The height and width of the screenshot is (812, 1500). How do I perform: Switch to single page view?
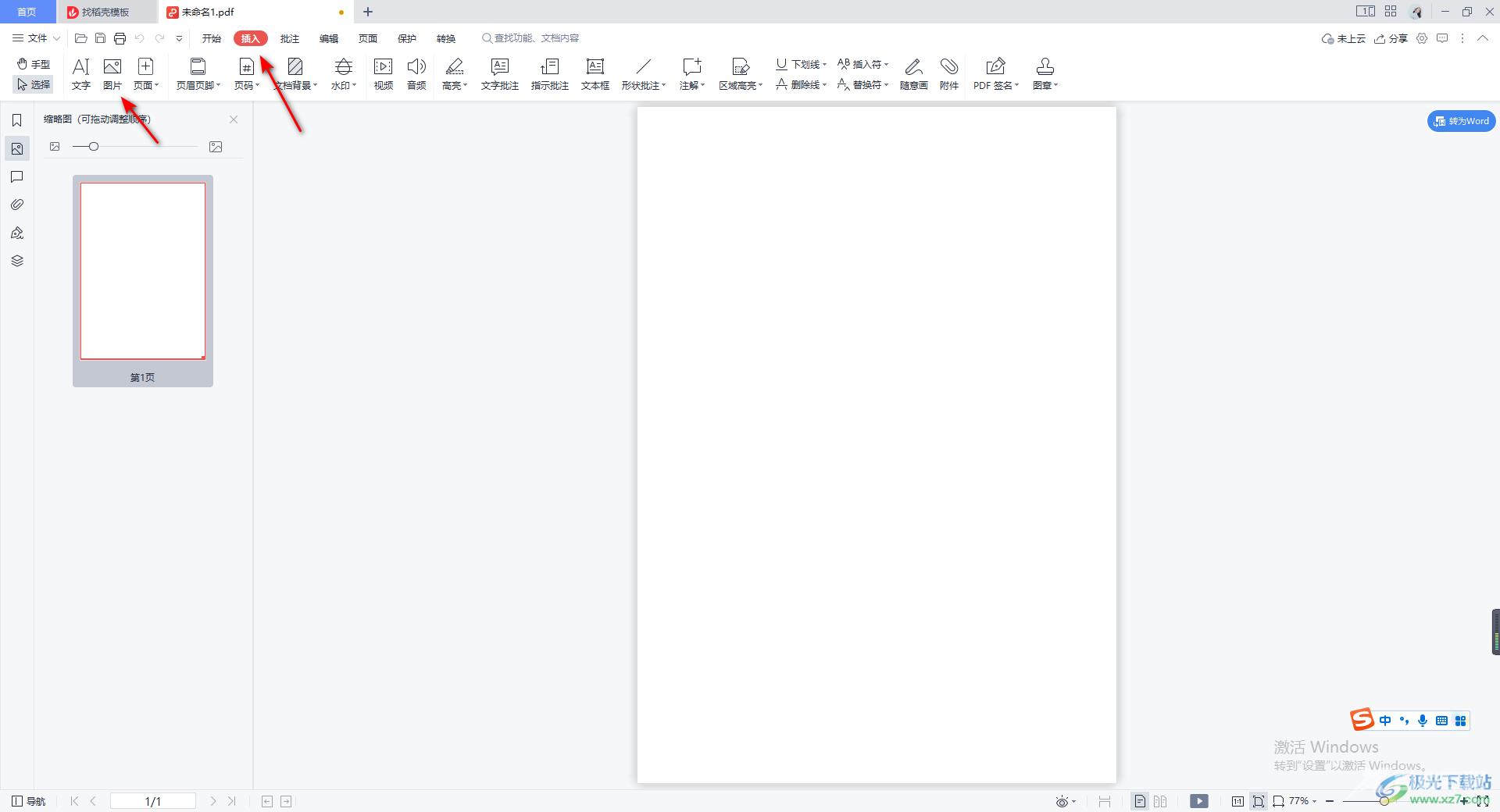click(x=1140, y=801)
